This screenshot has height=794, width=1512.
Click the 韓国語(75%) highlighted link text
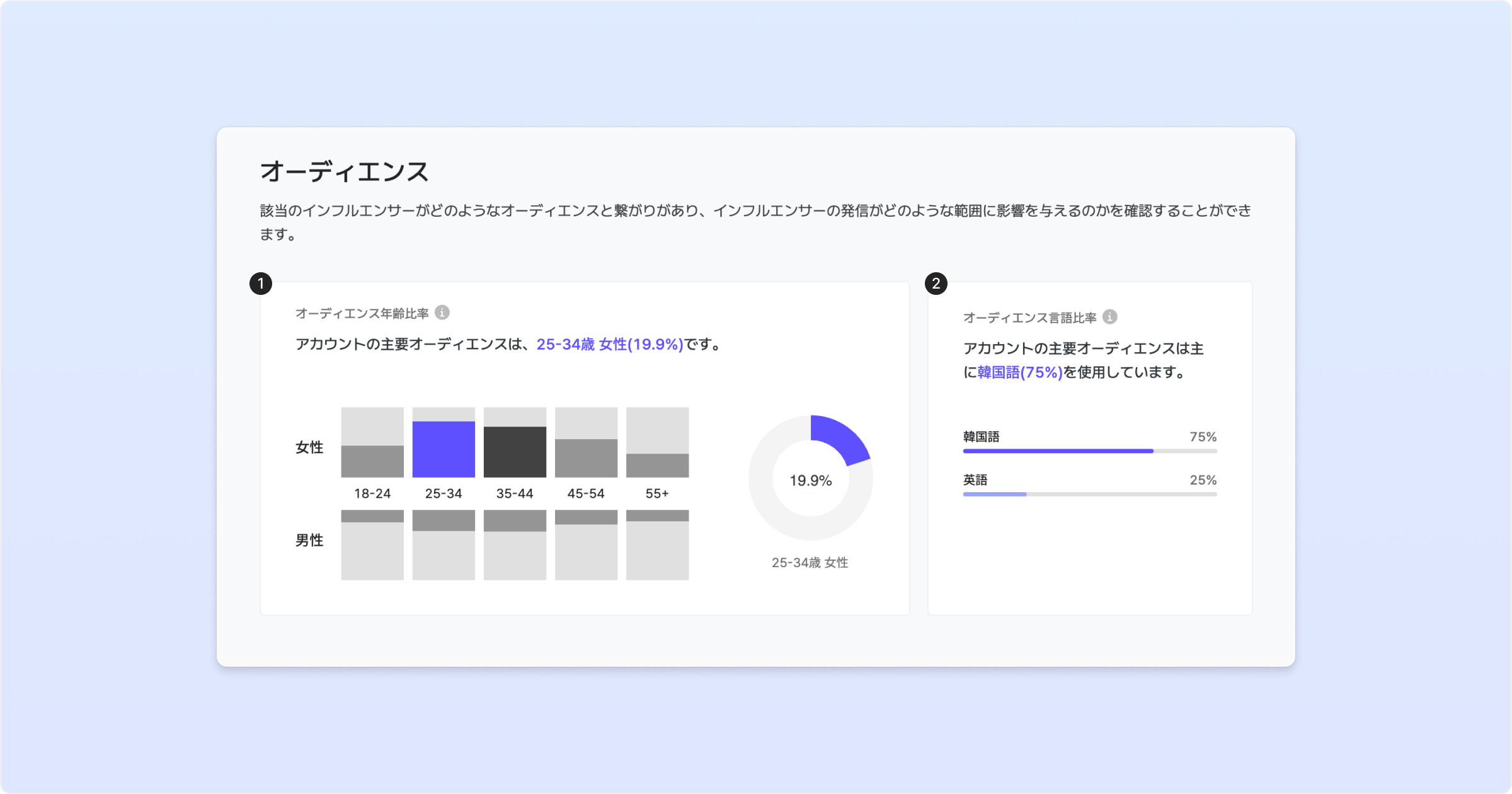(x=1019, y=372)
